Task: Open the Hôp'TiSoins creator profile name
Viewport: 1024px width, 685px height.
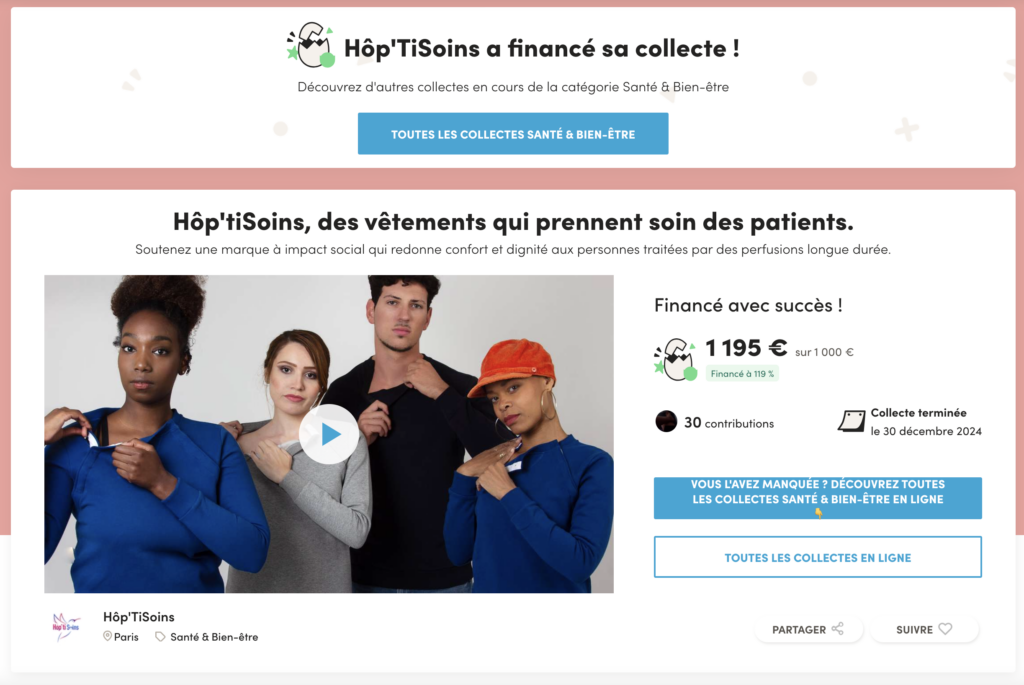Action: pyautogui.click(x=139, y=617)
